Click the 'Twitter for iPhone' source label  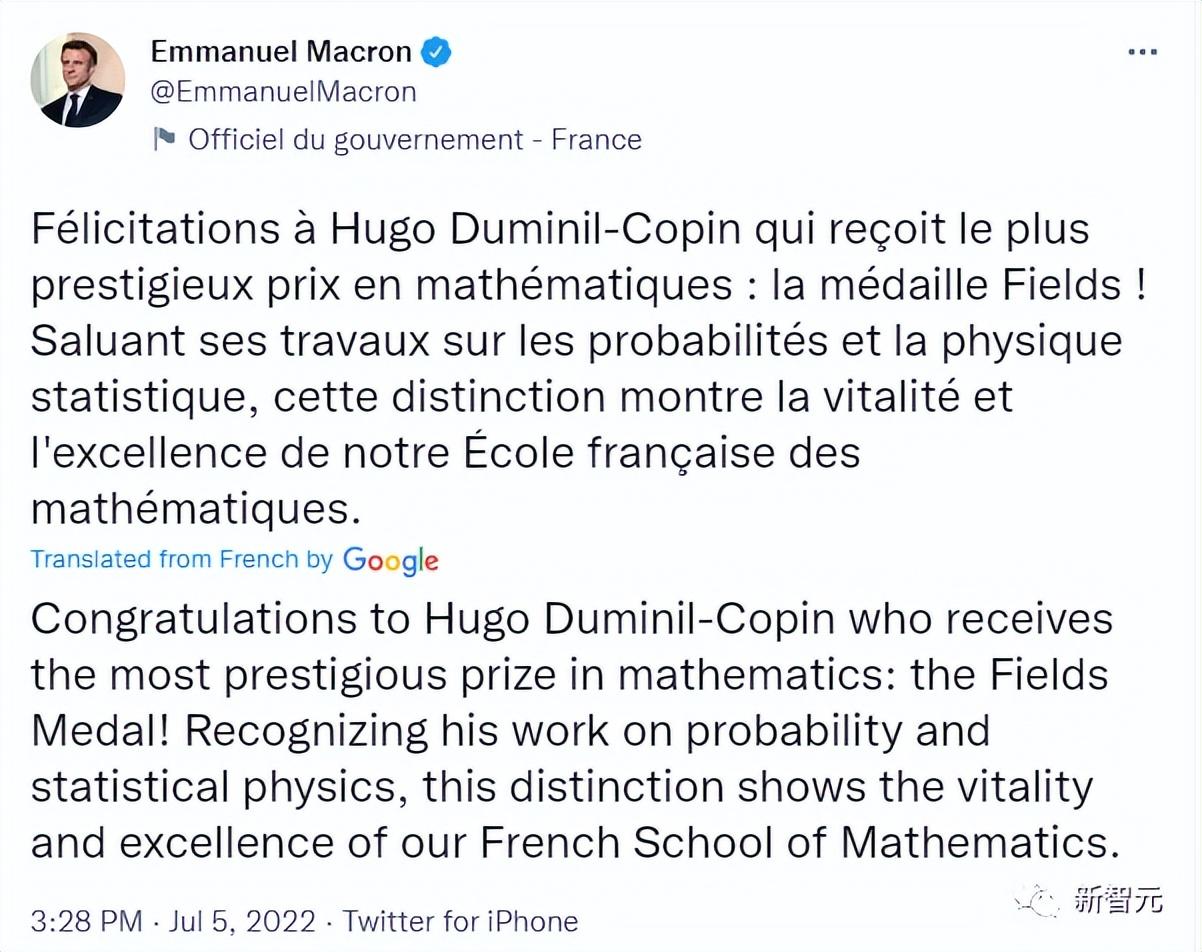tap(461, 920)
